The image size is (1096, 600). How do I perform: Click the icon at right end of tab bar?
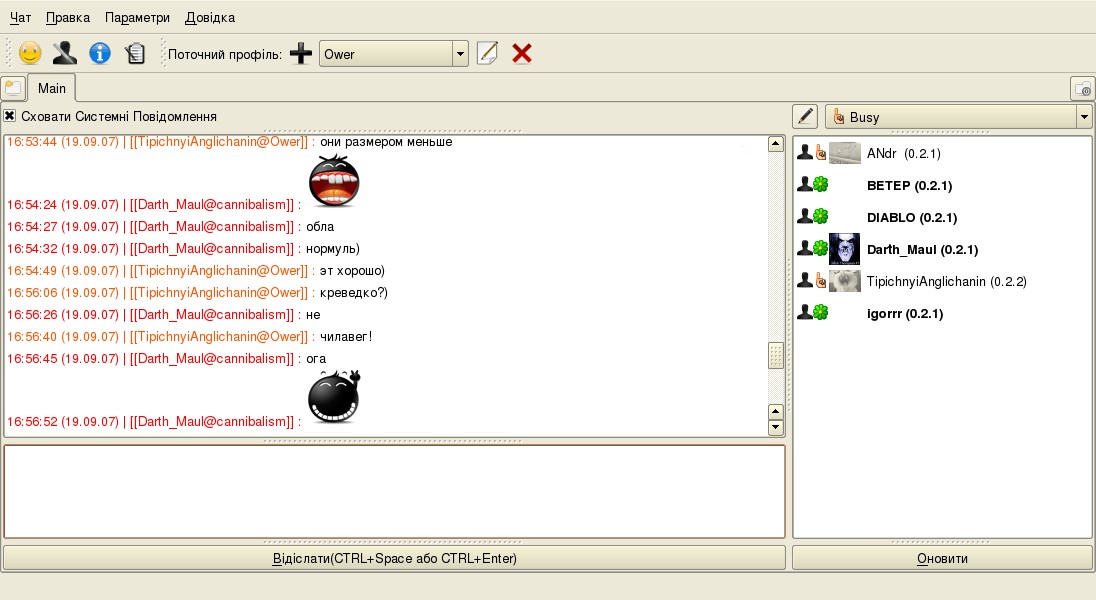pyautogui.click(x=1082, y=88)
